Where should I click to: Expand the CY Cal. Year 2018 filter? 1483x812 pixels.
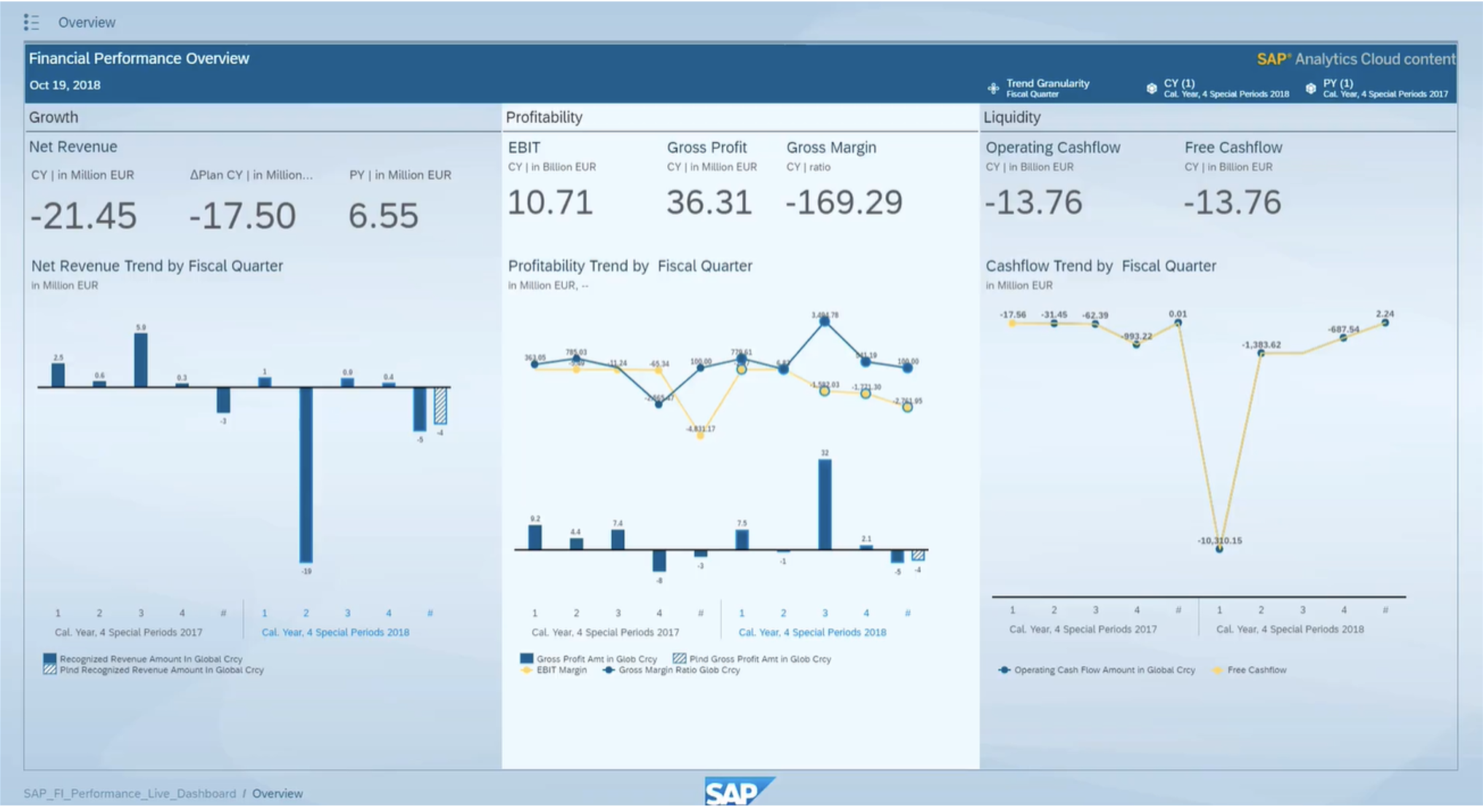pyautogui.click(x=1226, y=88)
